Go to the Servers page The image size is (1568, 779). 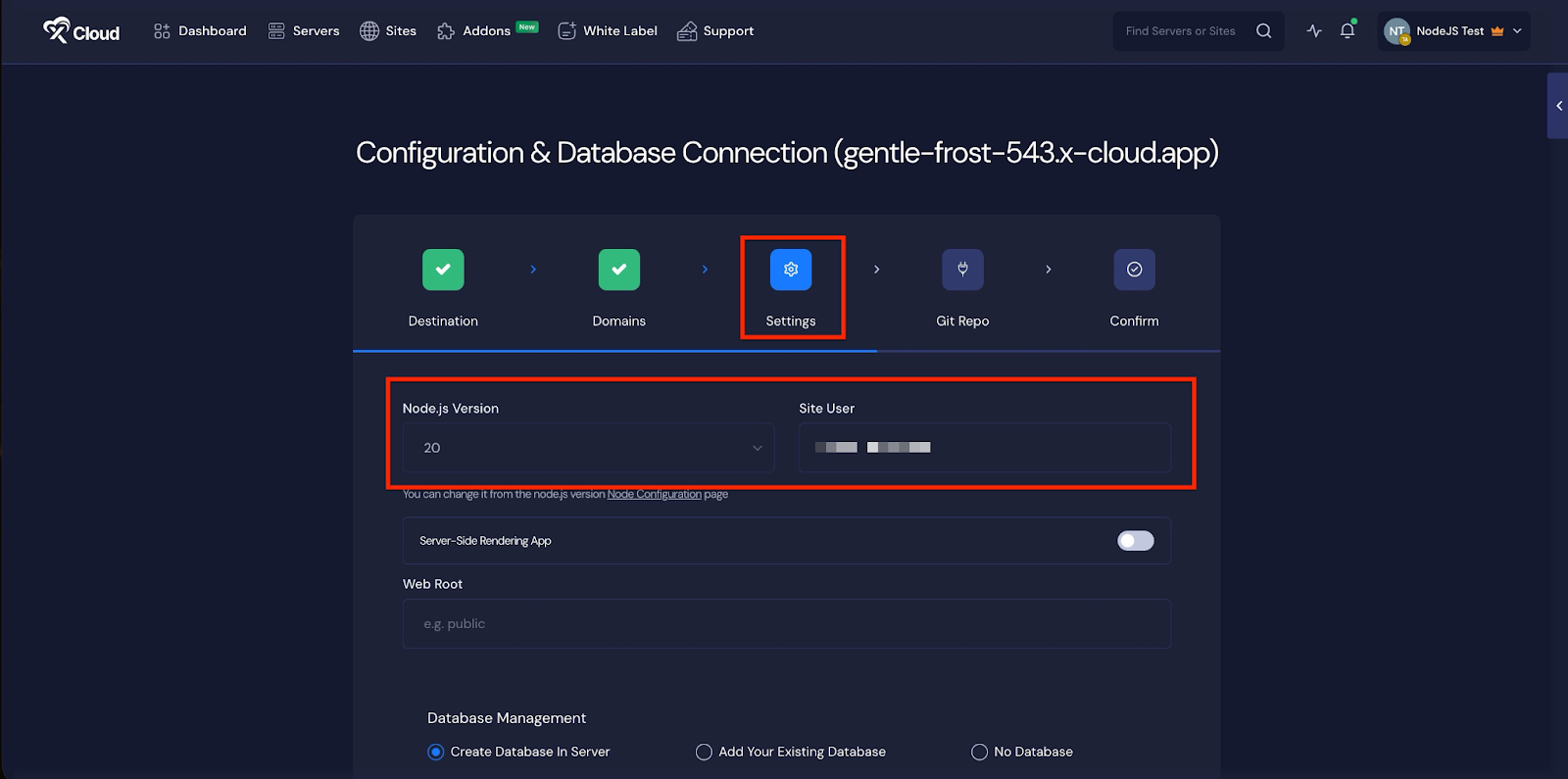304,31
